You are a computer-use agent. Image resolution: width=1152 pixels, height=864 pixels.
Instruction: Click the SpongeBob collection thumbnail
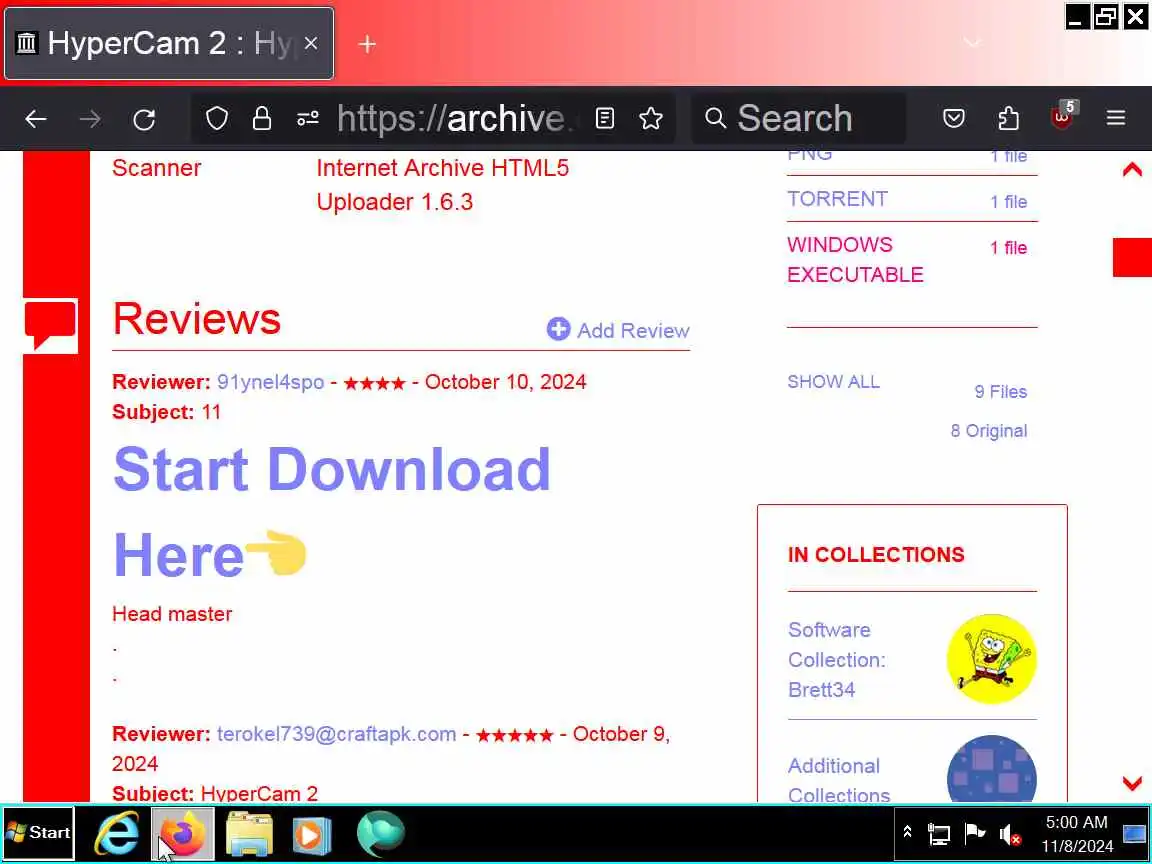pyautogui.click(x=991, y=659)
